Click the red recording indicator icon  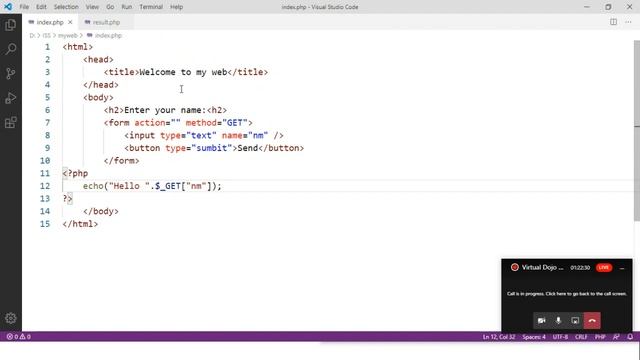(515, 267)
